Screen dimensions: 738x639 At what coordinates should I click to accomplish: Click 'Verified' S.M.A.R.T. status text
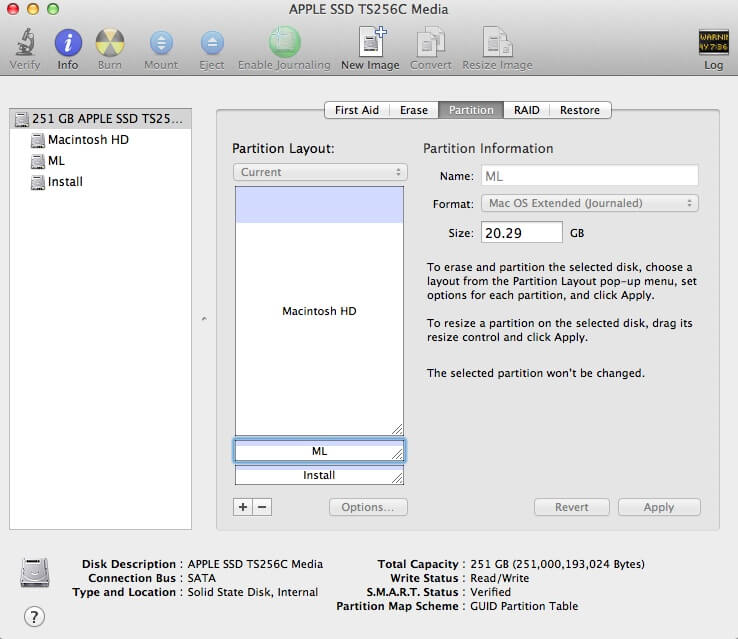pos(490,592)
